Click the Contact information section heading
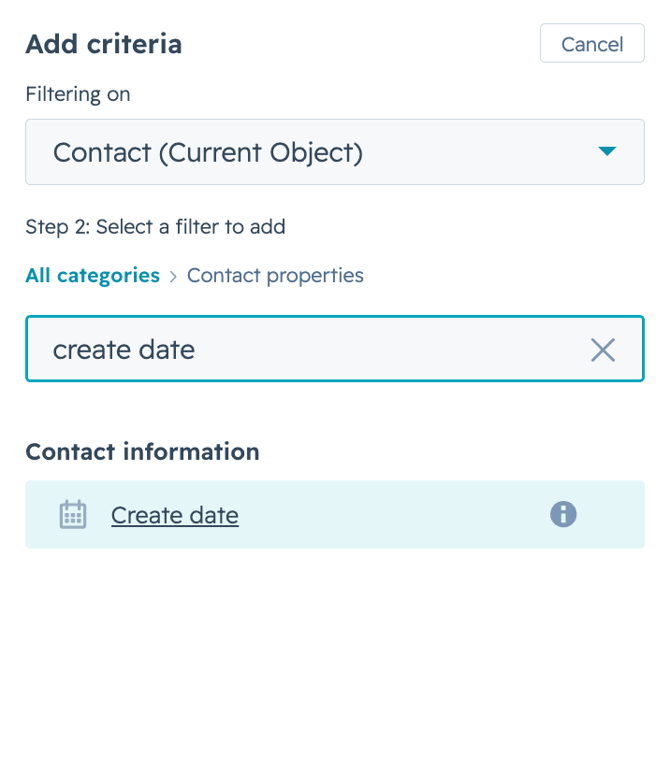670x757 pixels. point(142,452)
